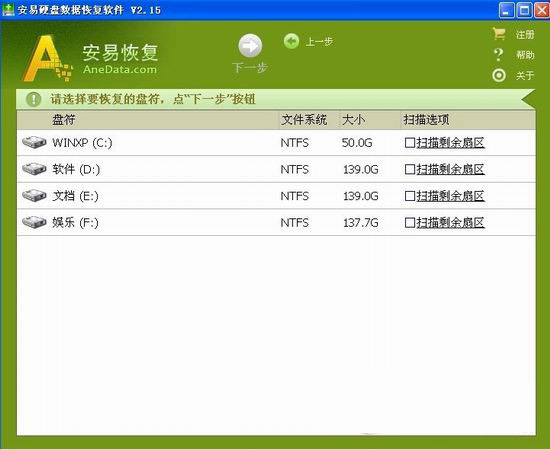This screenshot has height=450, width=550.
Task: Click the AneData logo icon
Action: (47, 58)
